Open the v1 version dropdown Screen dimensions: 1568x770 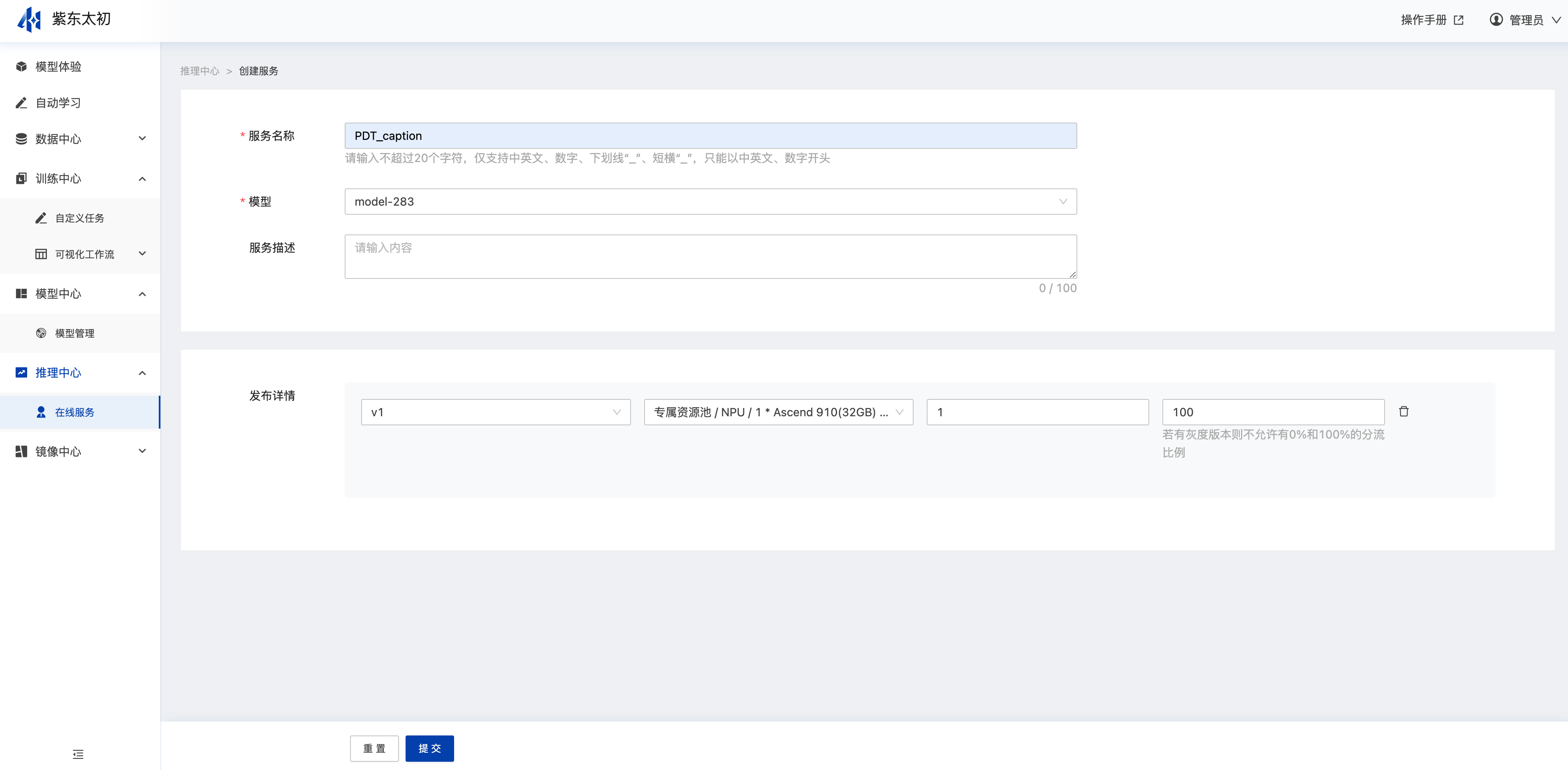tap(496, 412)
